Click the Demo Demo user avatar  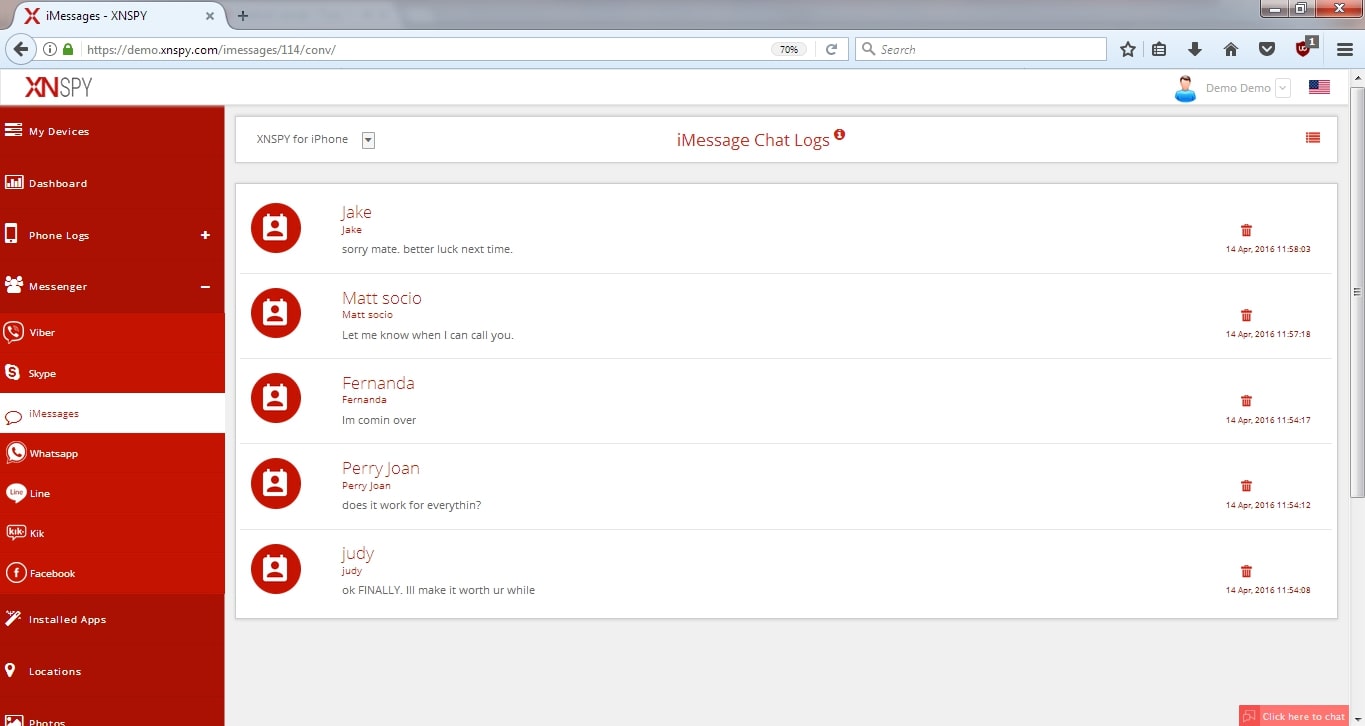click(1185, 88)
